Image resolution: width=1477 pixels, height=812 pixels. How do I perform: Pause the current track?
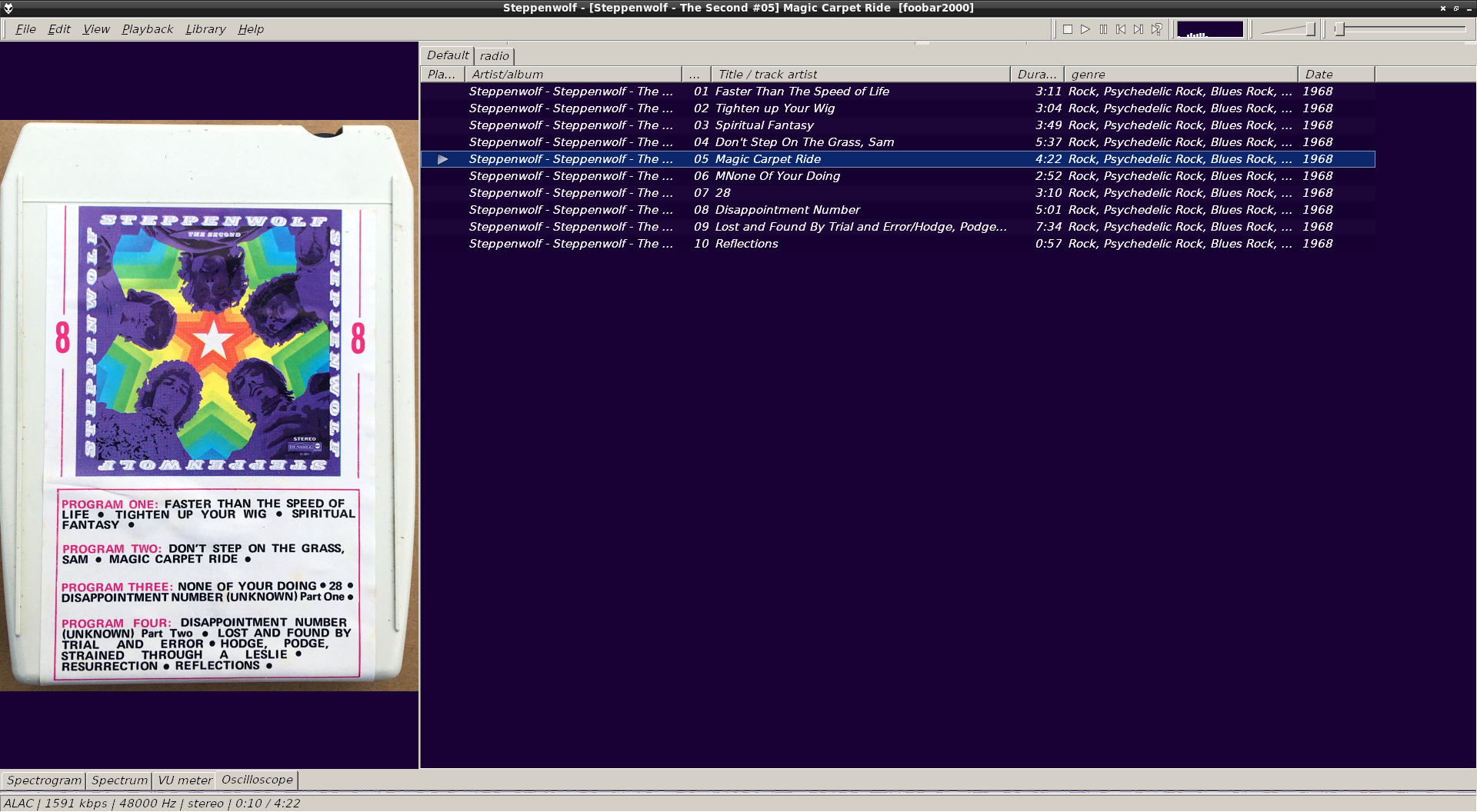pyautogui.click(x=1103, y=29)
